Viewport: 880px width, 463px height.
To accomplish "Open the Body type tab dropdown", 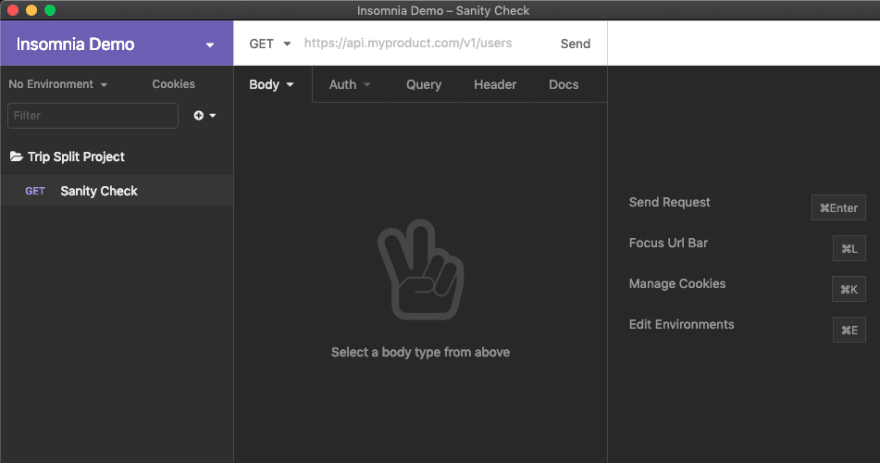I will tap(272, 85).
